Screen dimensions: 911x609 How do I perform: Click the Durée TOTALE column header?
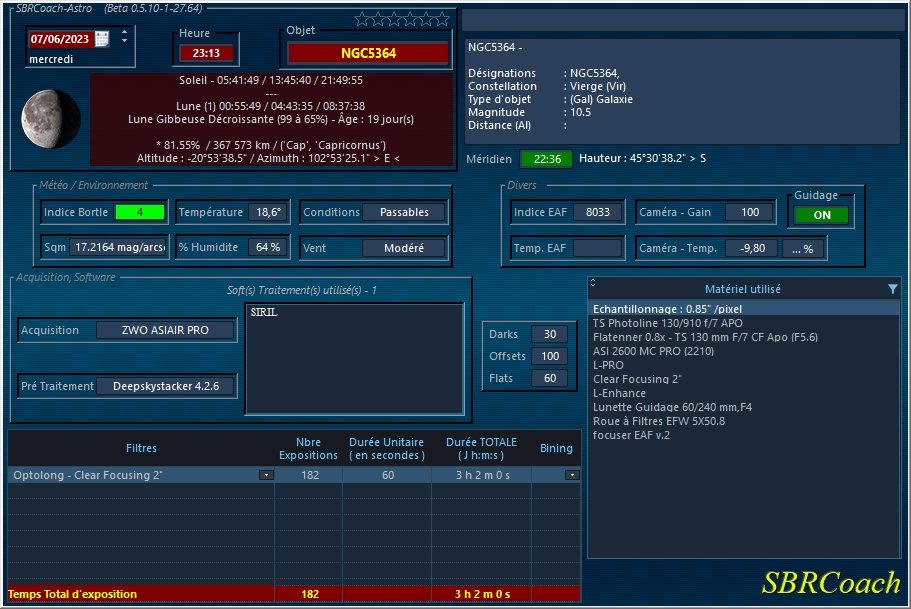tap(481, 448)
